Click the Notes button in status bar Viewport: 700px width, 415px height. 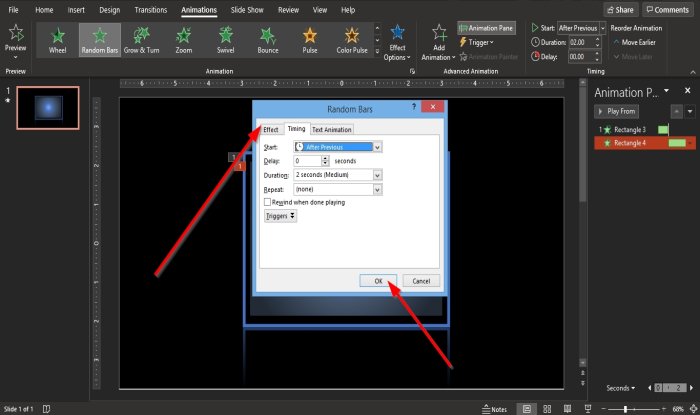pos(495,409)
